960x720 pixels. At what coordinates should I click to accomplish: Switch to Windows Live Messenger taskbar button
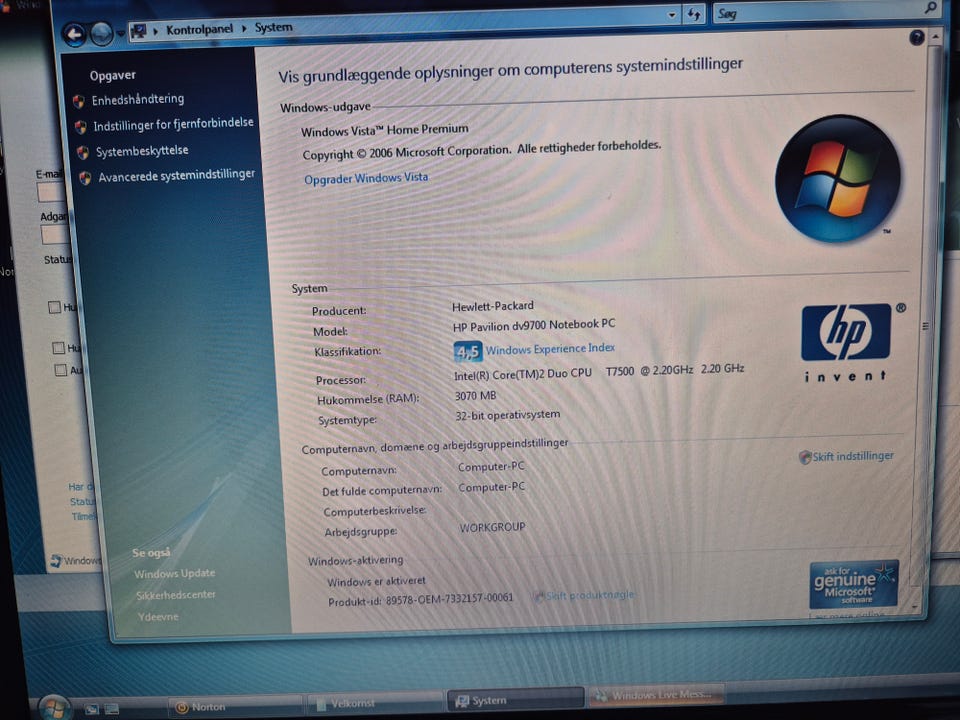(x=656, y=695)
